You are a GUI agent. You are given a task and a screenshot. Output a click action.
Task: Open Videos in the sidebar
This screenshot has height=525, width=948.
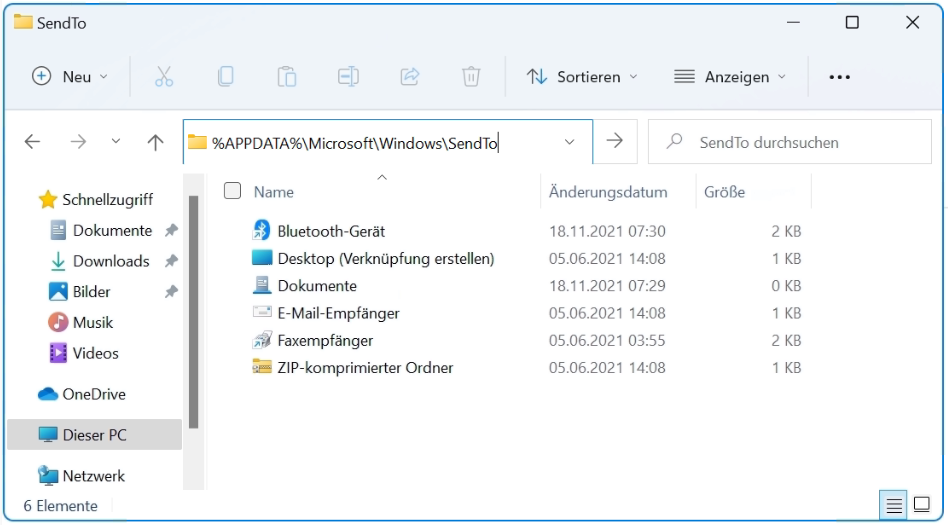tap(83, 353)
